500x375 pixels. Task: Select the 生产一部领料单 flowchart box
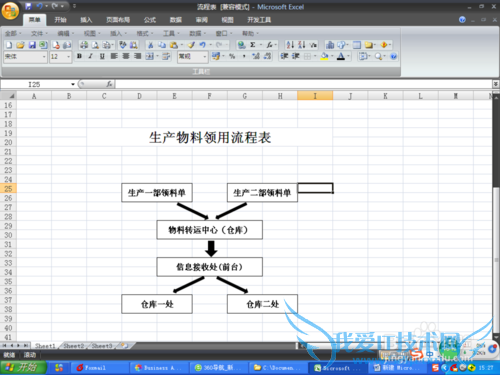pyautogui.click(x=157, y=192)
